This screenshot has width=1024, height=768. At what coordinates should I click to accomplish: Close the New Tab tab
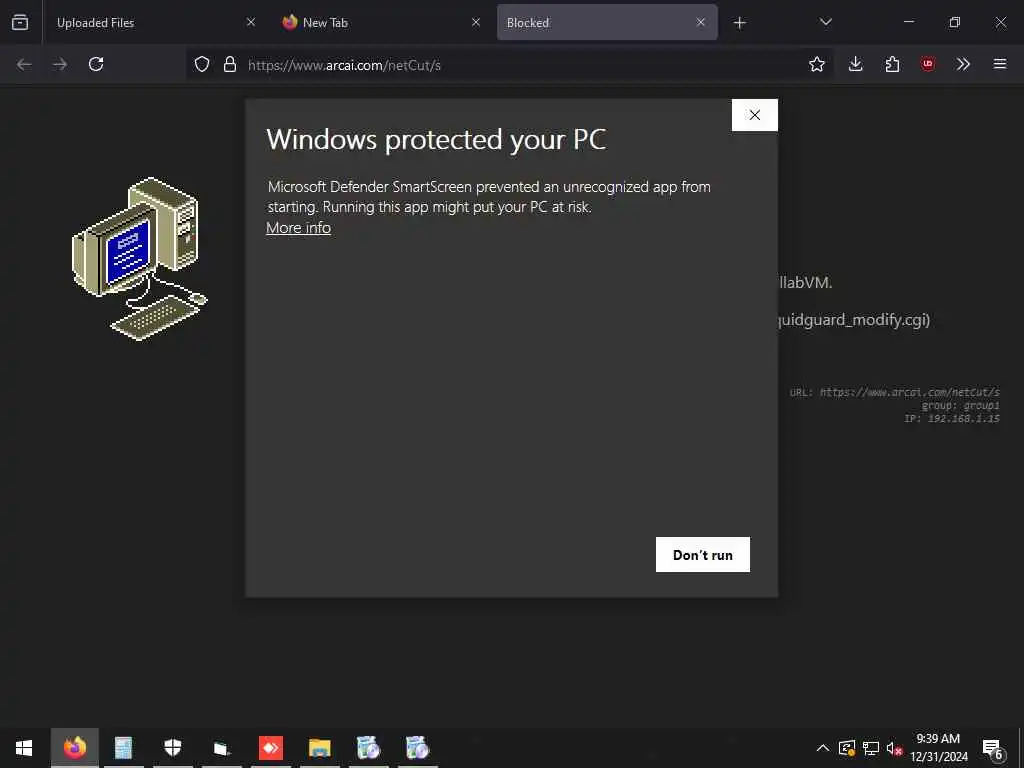(x=476, y=22)
